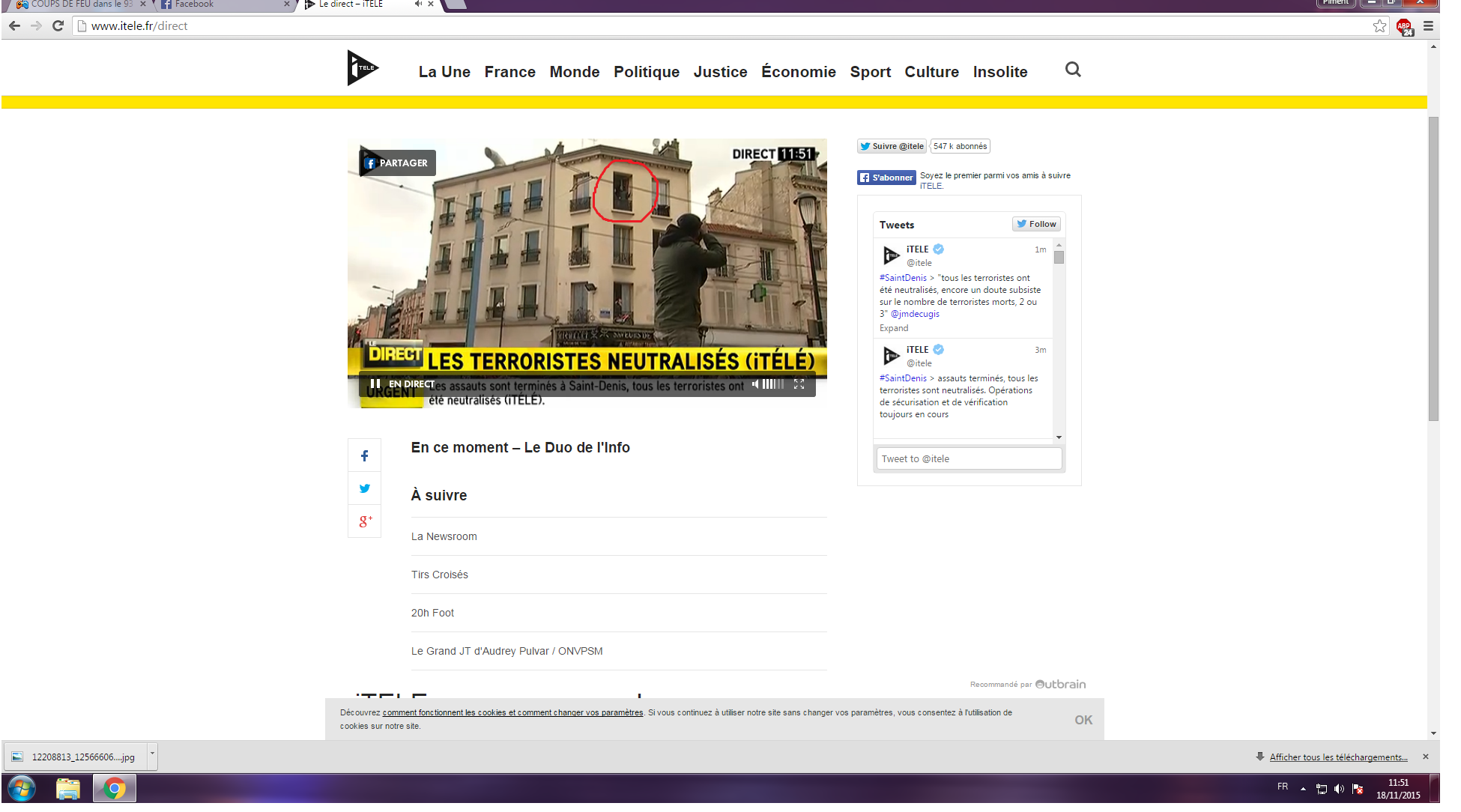Open the La Newsroom programme link
Image resolution: width=1461 pixels, height=812 pixels.
point(444,536)
